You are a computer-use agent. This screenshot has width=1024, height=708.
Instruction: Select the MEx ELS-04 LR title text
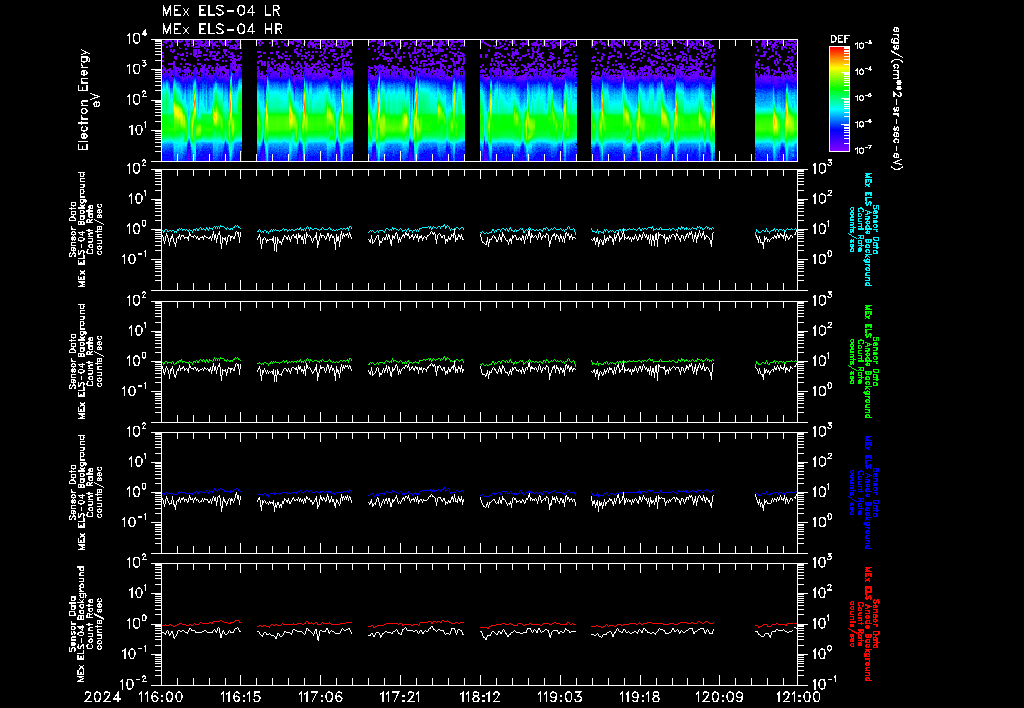pos(221,11)
